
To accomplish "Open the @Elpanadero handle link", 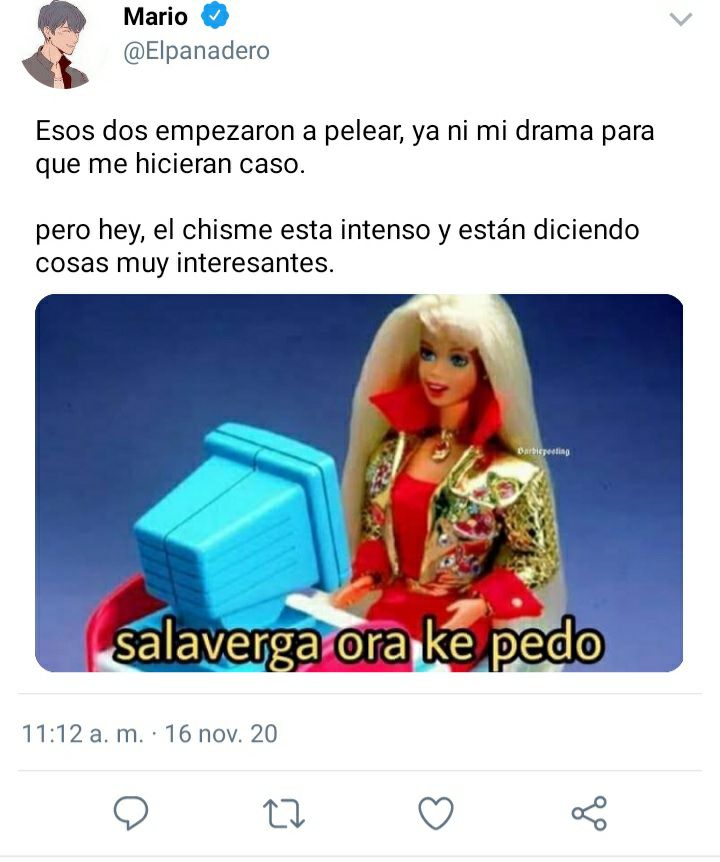I will 196,51.
